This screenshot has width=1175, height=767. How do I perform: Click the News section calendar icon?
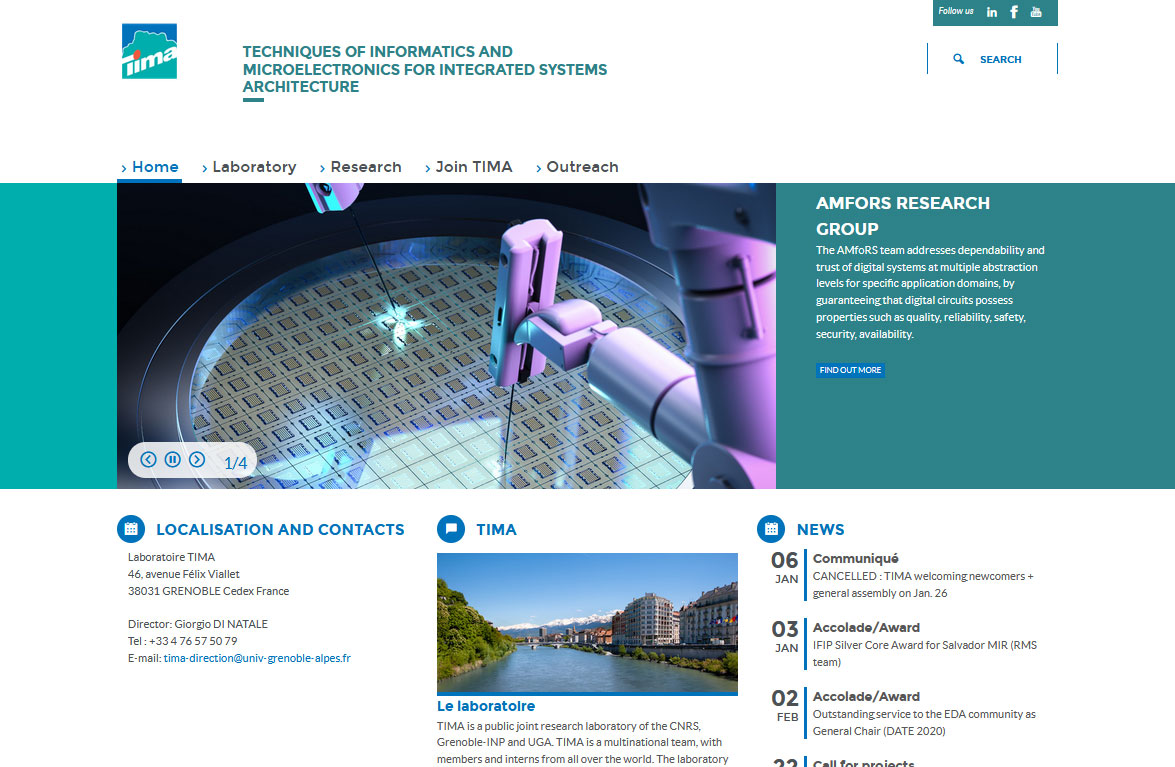coord(771,529)
